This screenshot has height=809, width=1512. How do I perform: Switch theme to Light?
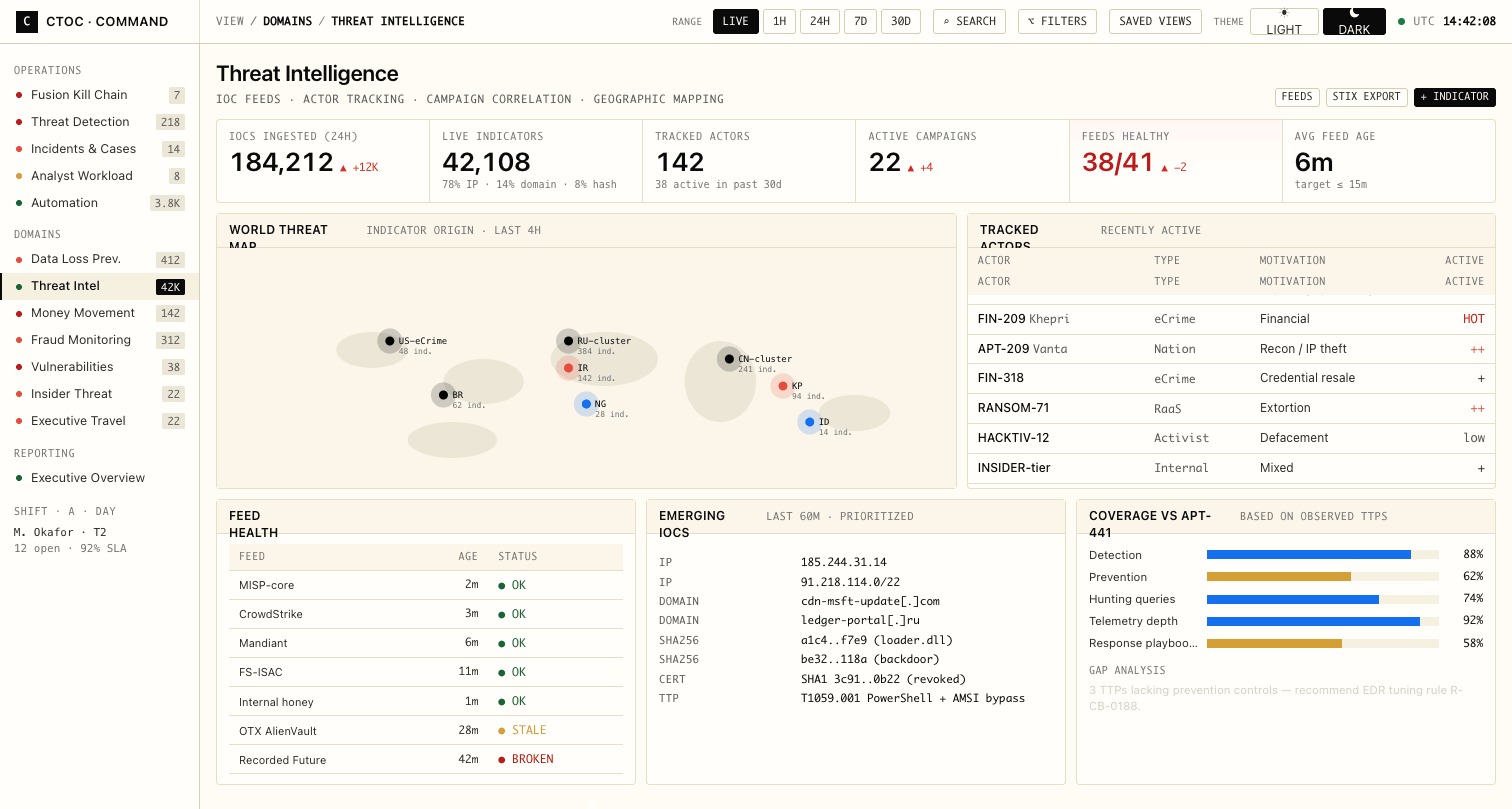(x=1284, y=22)
